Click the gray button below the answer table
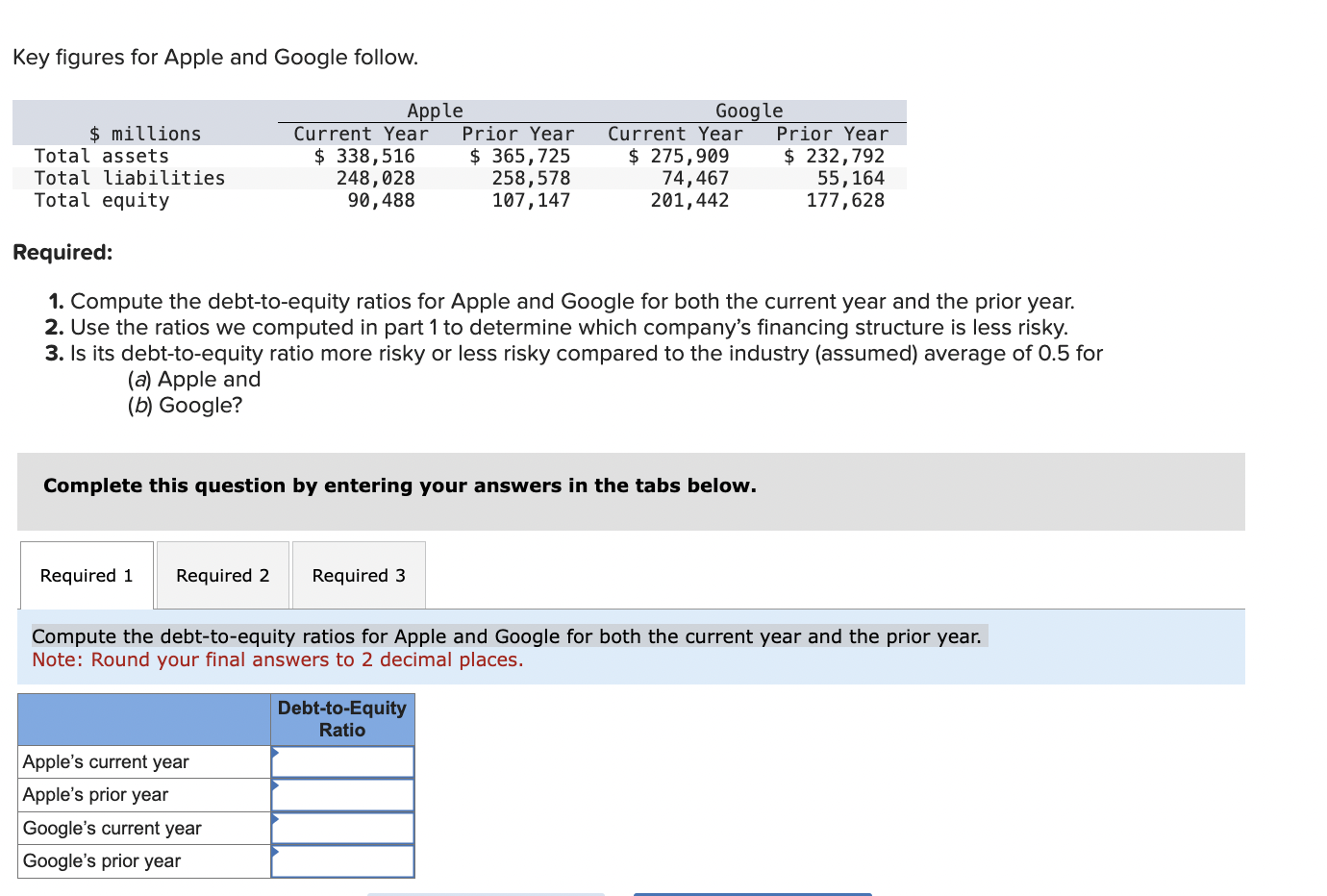The height and width of the screenshot is (896, 1327). pos(486,892)
